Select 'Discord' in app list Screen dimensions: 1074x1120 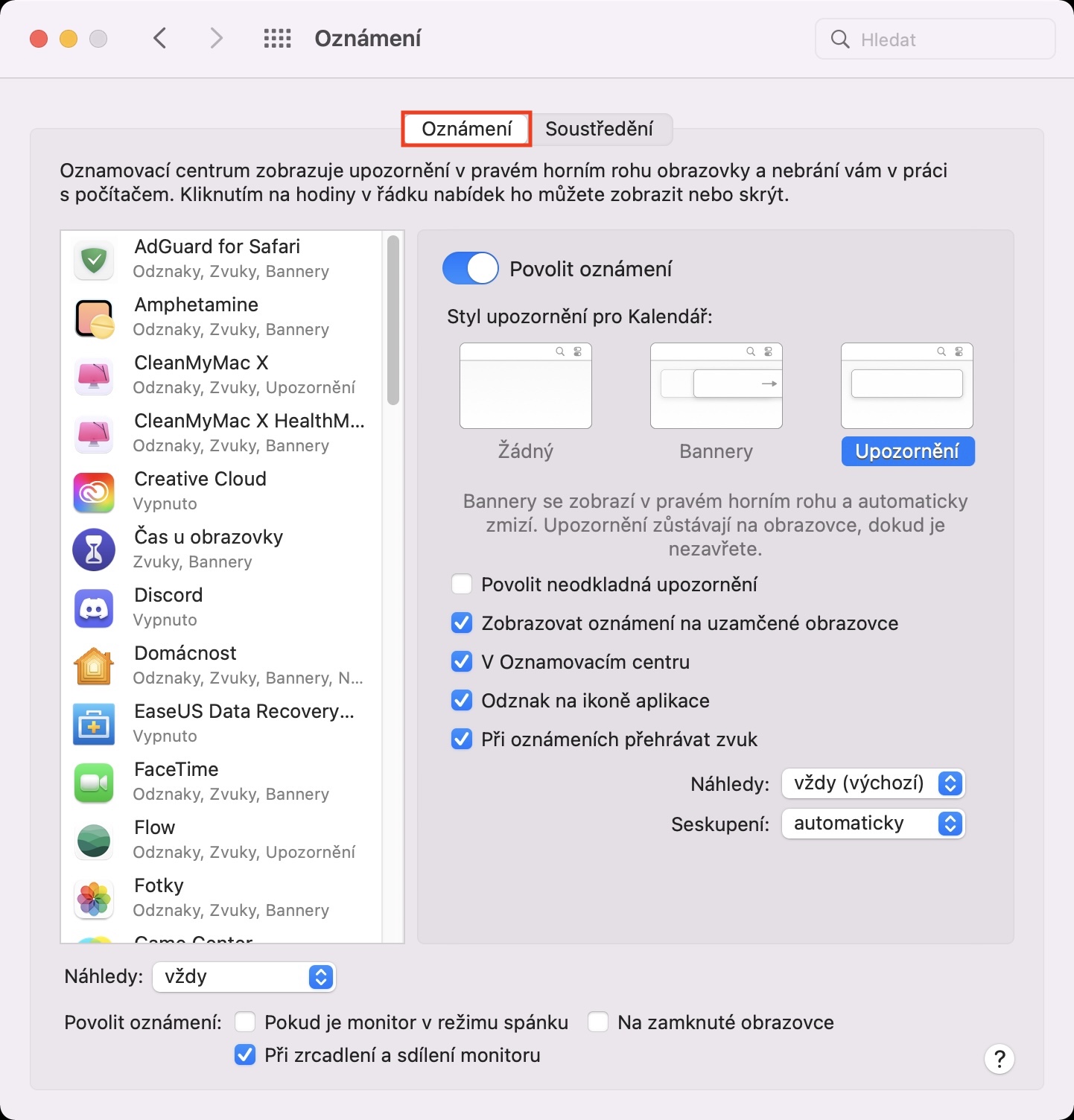221,608
